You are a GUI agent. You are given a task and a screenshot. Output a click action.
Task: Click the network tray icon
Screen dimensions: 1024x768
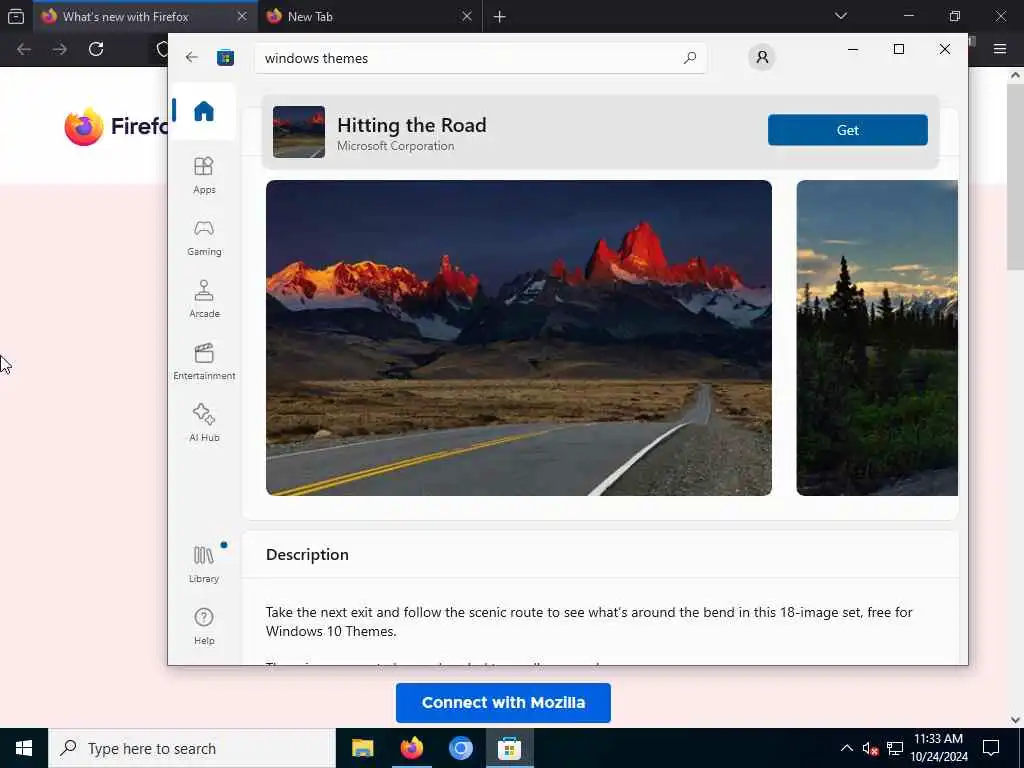coord(895,748)
